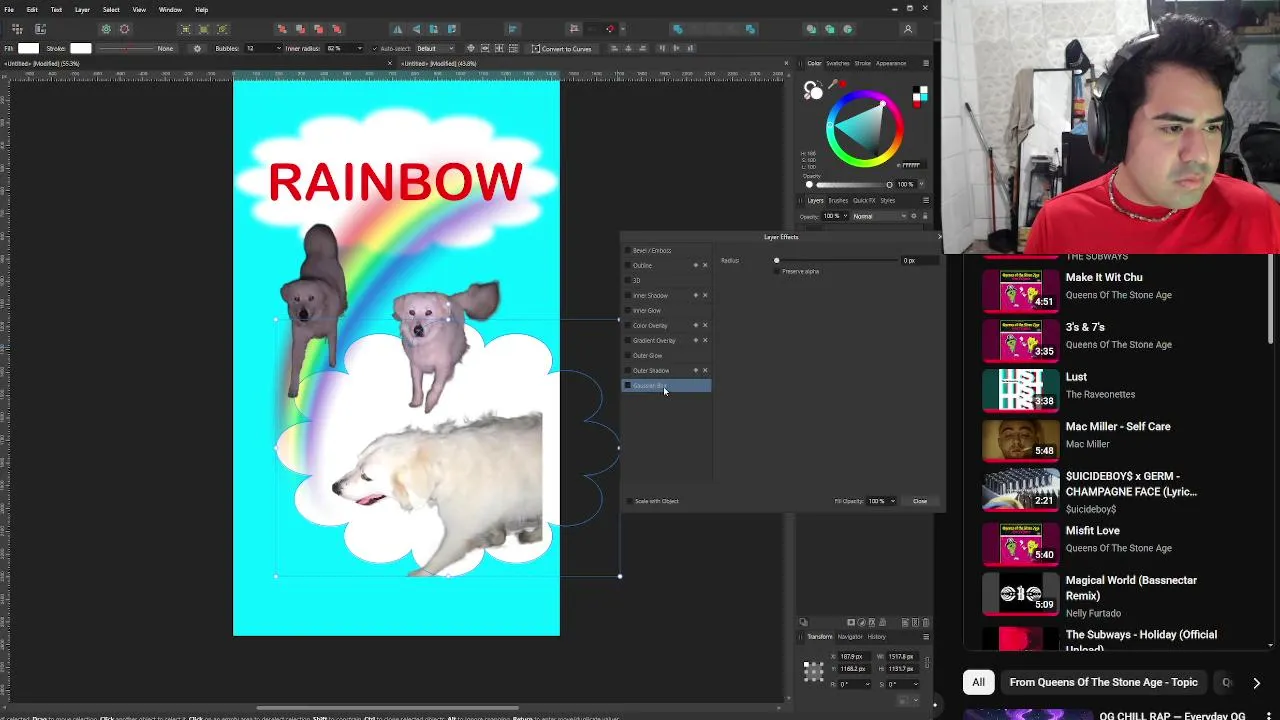Switch to the Stroke panel tab
1280x720 pixels.
[x=862, y=63]
